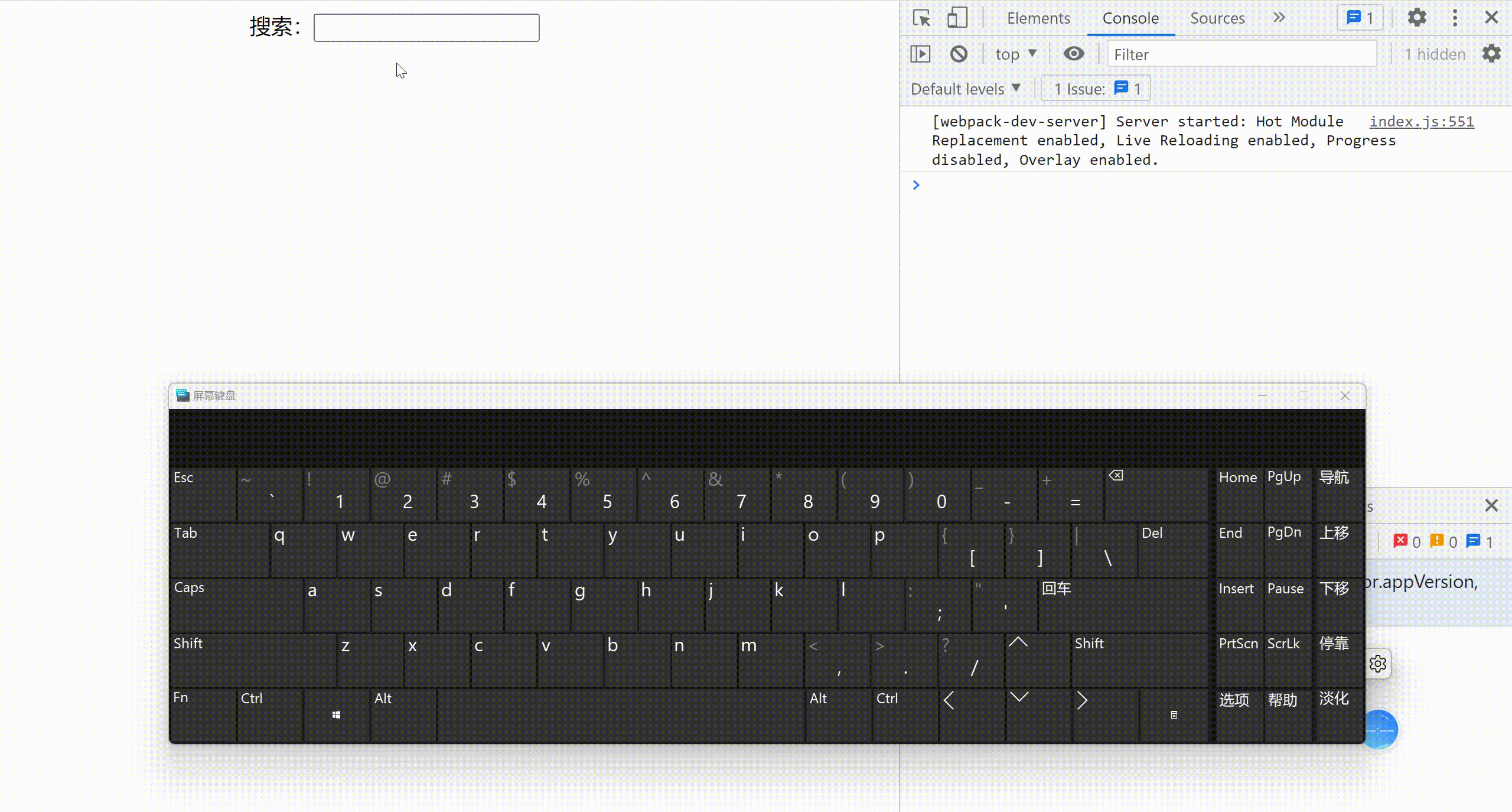
Task: Switch to the Elements tab
Action: pyautogui.click(x=1038, y=18)
